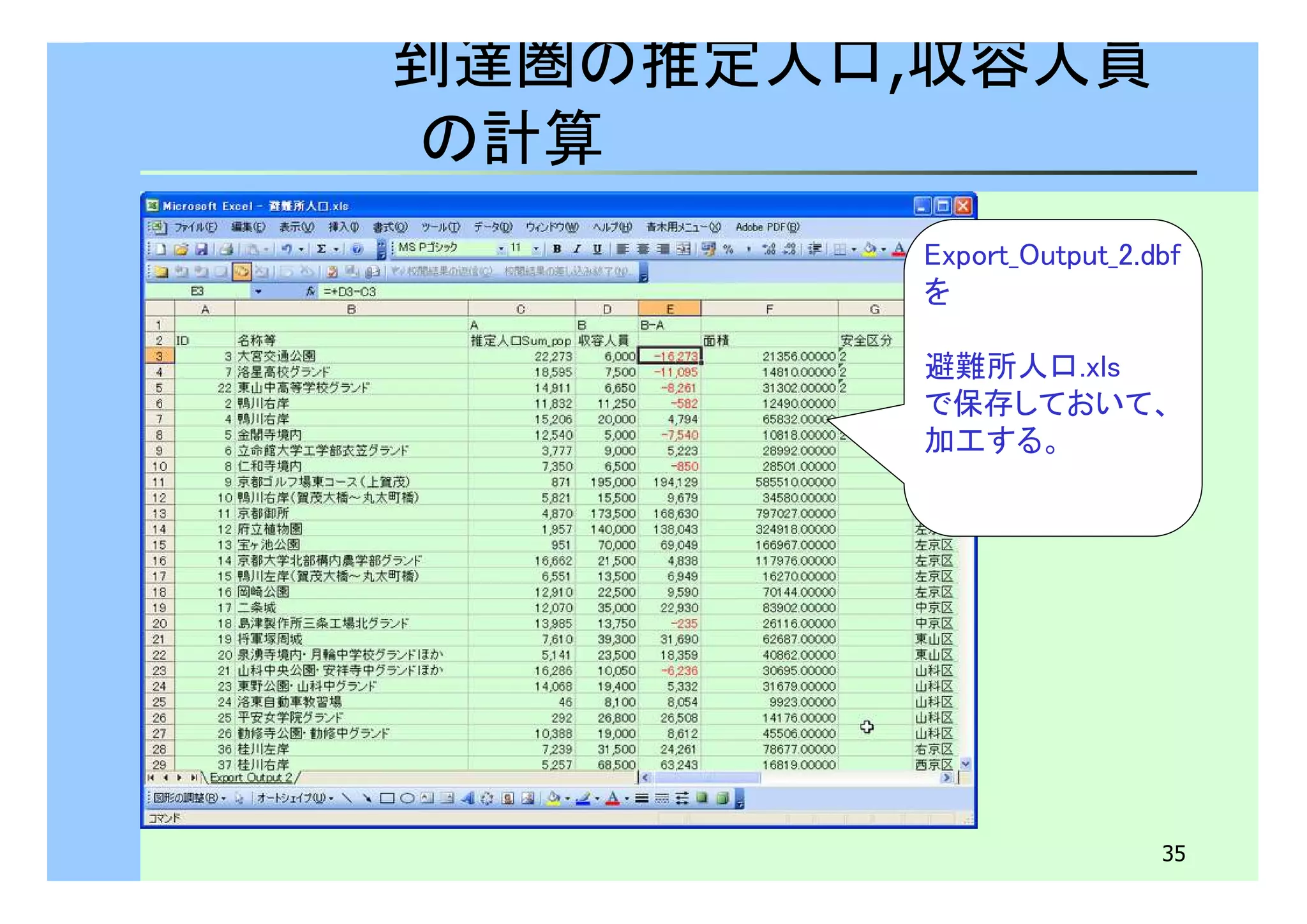Apply currency style format
The width and height of the screenshot is (1307, 924).
click(708, 250)
